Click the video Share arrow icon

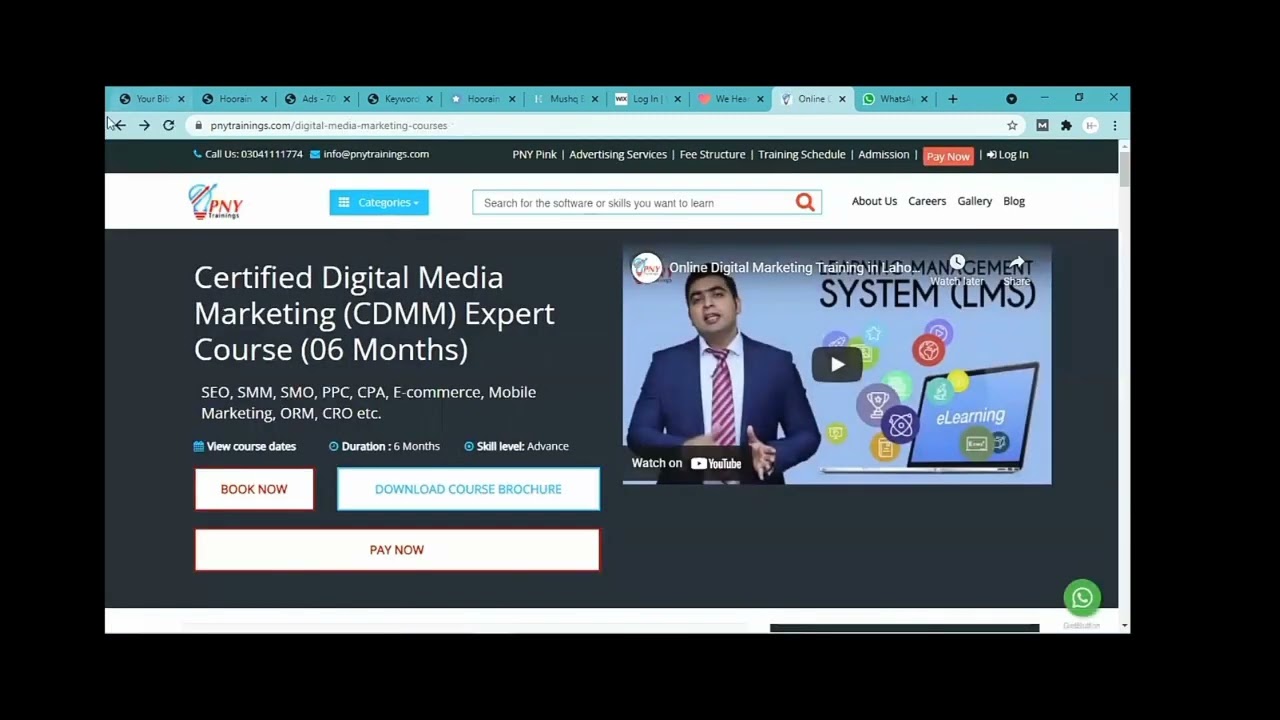[1016, 264]
